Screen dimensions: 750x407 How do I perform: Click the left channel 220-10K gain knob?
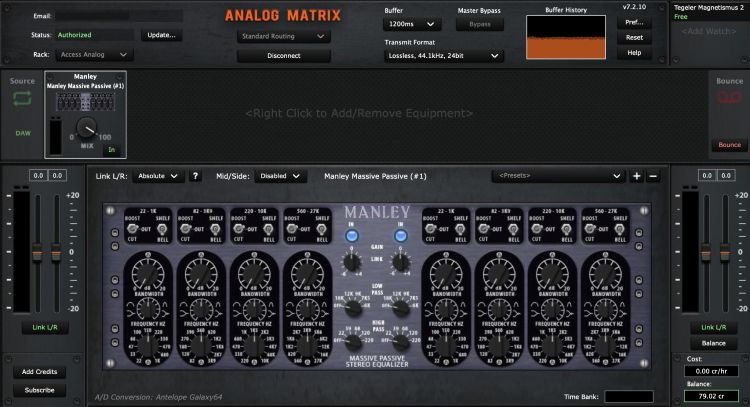coord(254,274)
